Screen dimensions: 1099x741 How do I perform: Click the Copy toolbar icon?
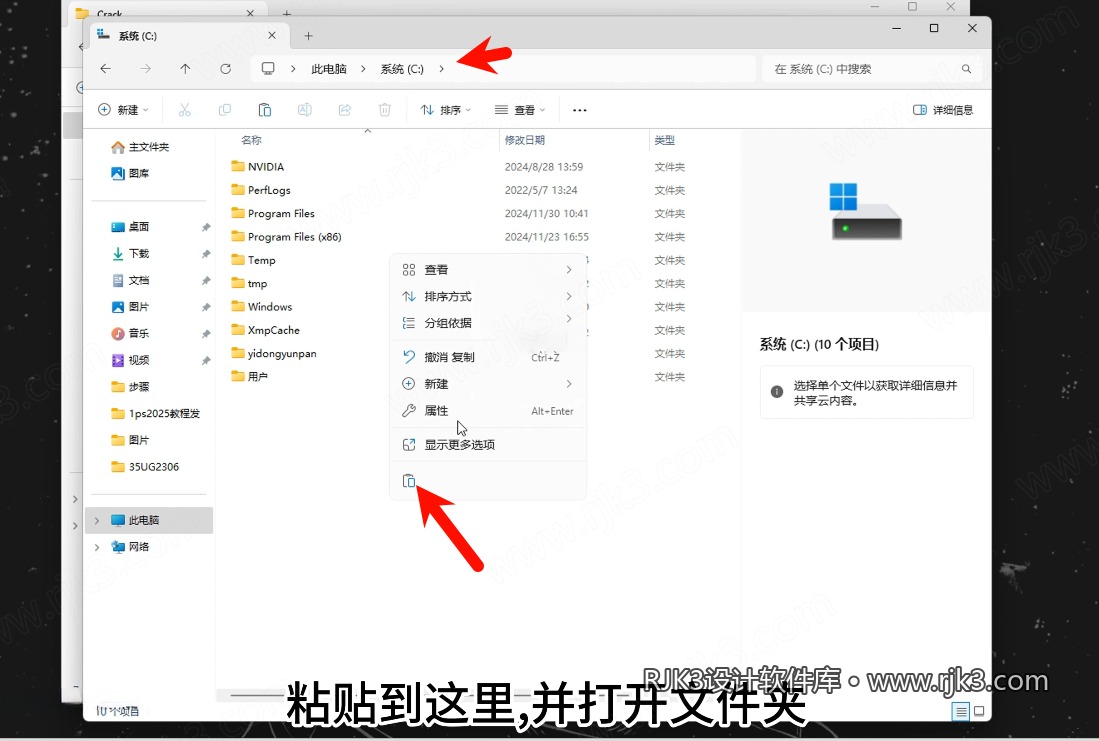(224, 110)
